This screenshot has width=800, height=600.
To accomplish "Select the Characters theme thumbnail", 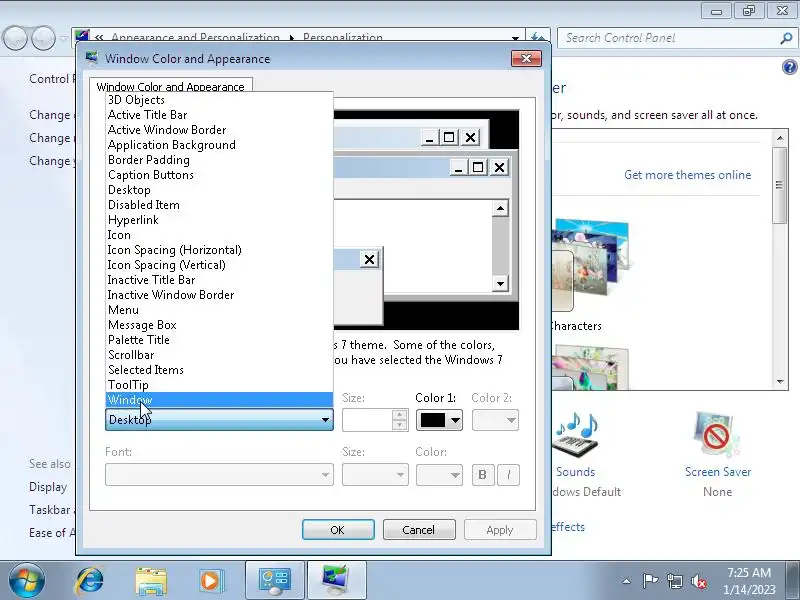I will pos(592,265).
